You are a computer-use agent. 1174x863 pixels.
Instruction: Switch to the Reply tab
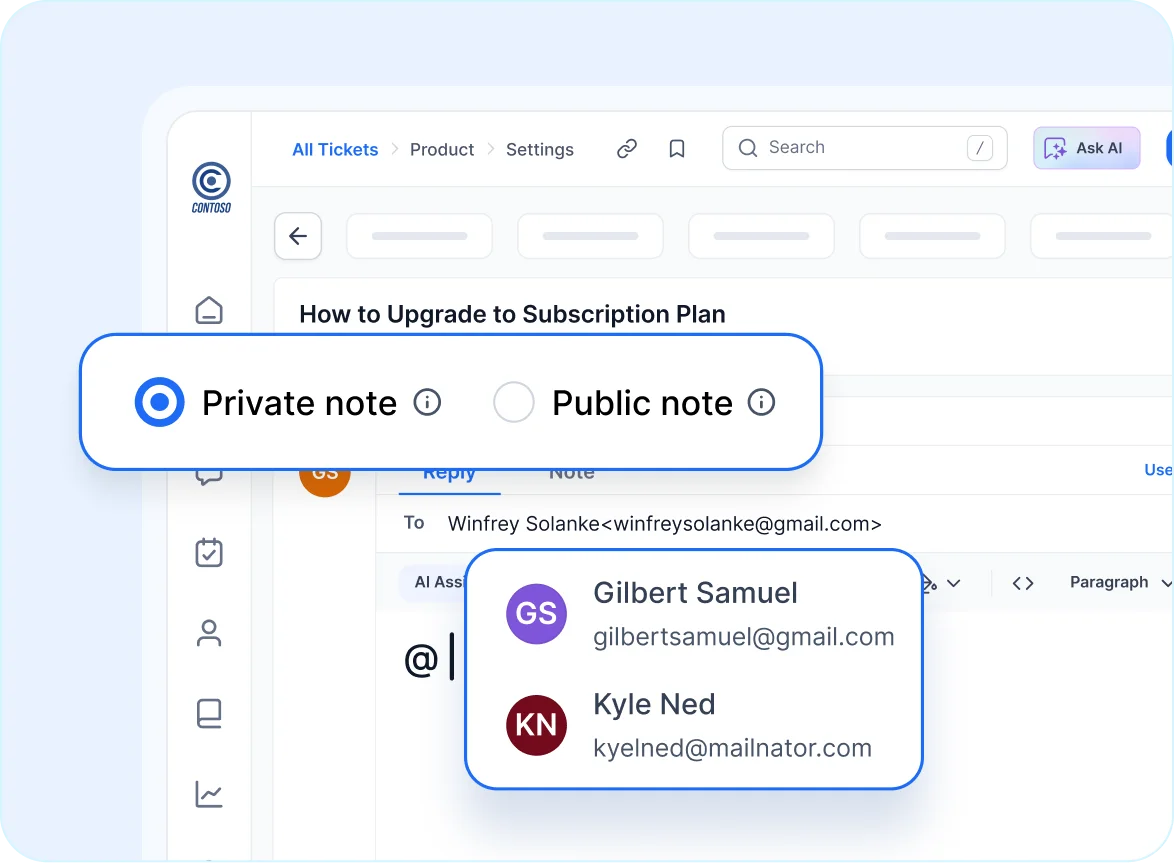coord(448,472)
